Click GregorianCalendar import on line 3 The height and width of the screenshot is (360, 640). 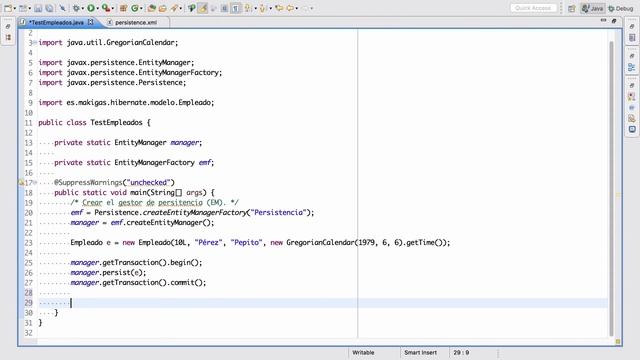(108, 42)
